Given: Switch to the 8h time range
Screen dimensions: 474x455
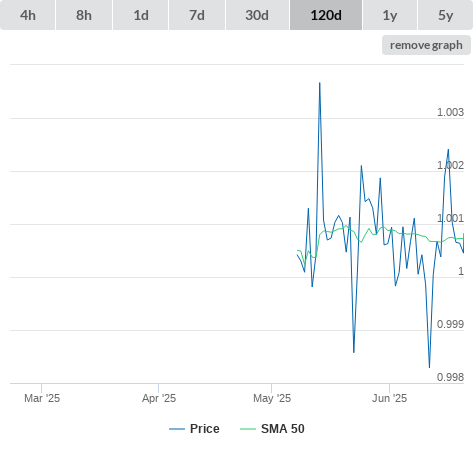Looking at the screenshot, I should (x=84, y=15).
